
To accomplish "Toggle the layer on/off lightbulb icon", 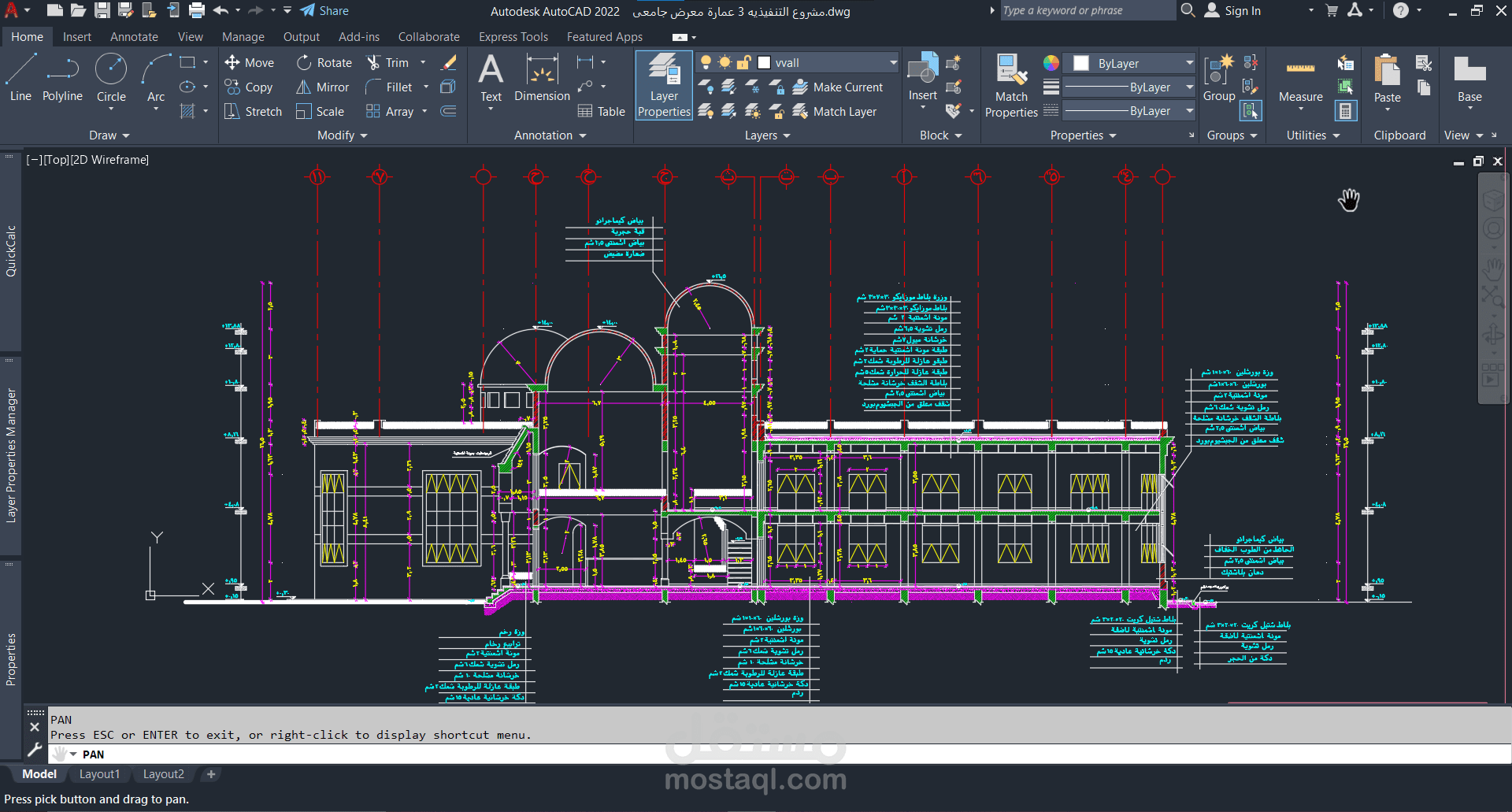I will tap(706, 63).
